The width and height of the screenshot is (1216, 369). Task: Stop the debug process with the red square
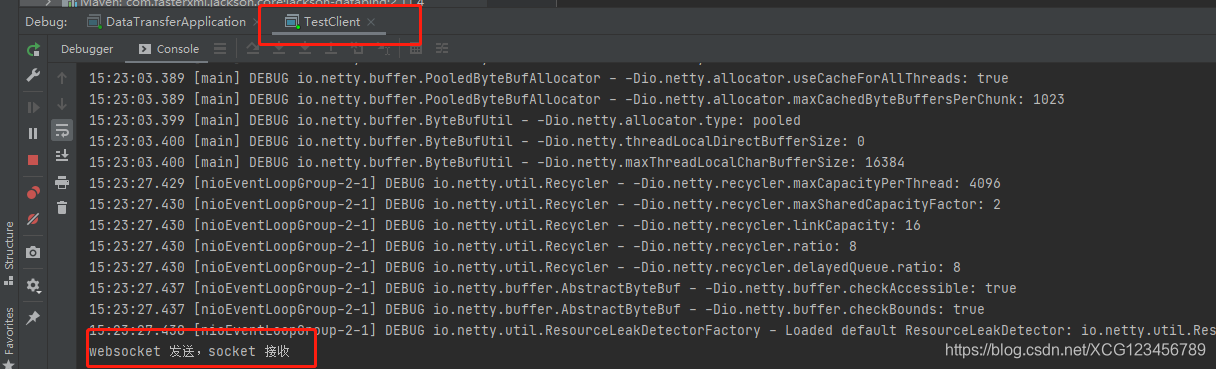[33, 160]
